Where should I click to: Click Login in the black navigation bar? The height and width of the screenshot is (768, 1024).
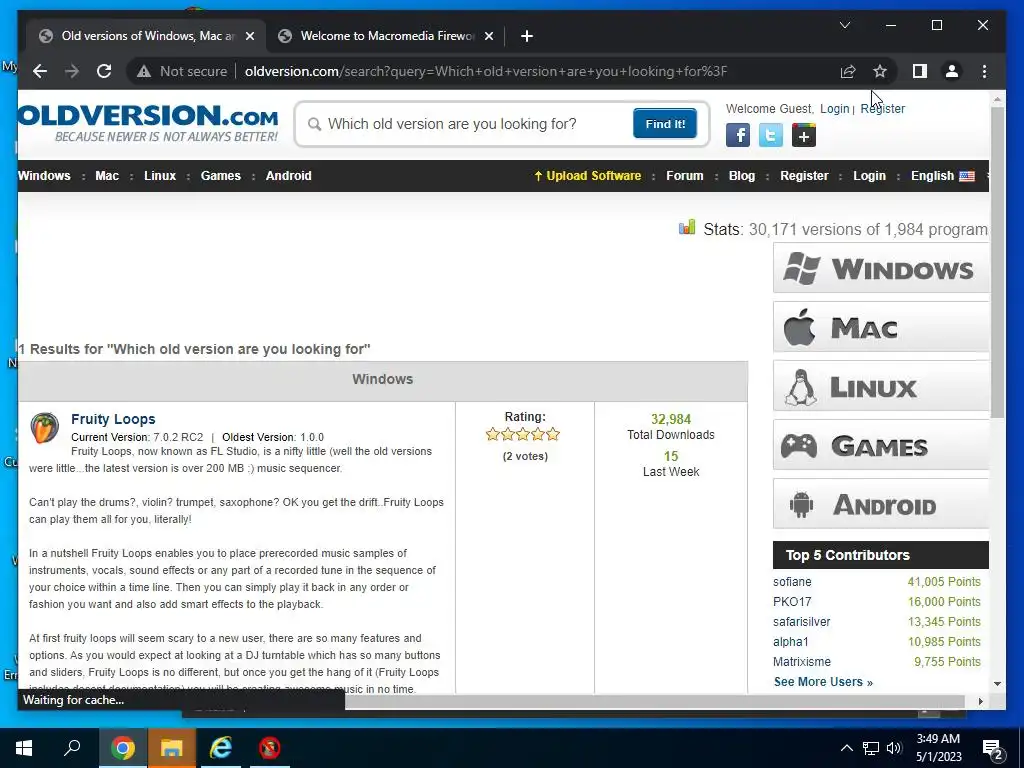tap(869, 176)
